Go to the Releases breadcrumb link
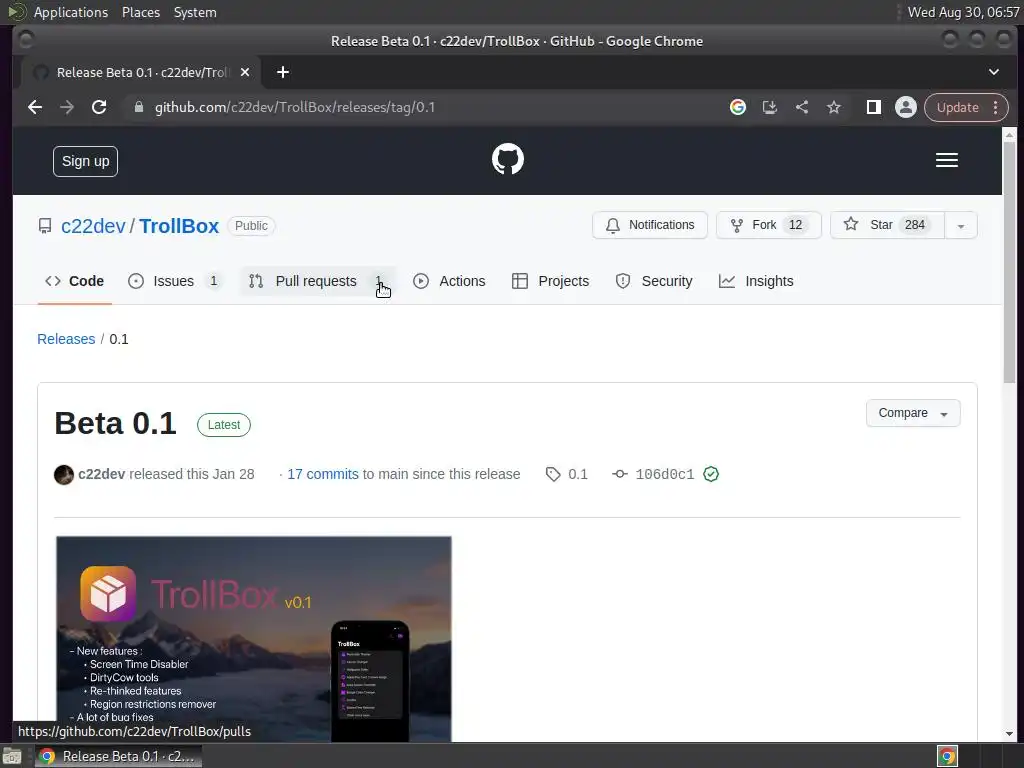Screen dimensions: 1024x768 66,339
